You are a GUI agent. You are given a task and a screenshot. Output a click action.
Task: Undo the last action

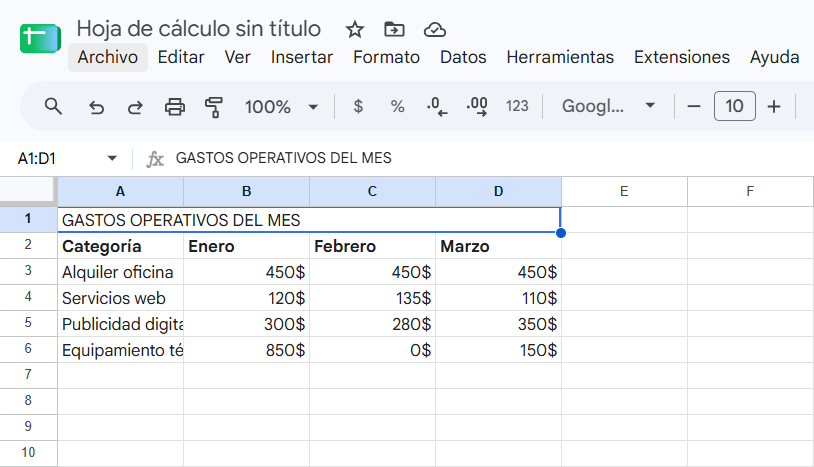pyautogui.click(x=96, y=107)
